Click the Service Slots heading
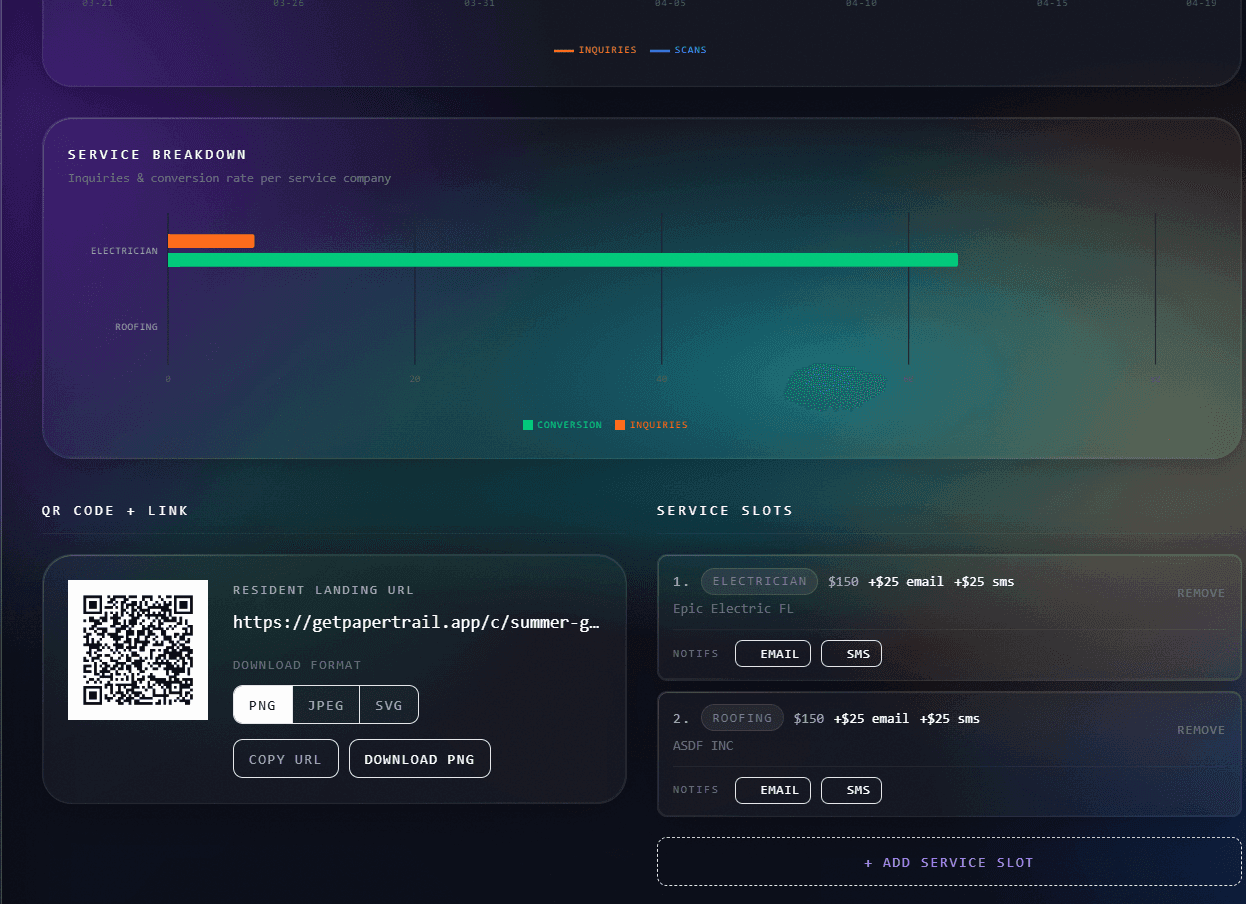 725,511
